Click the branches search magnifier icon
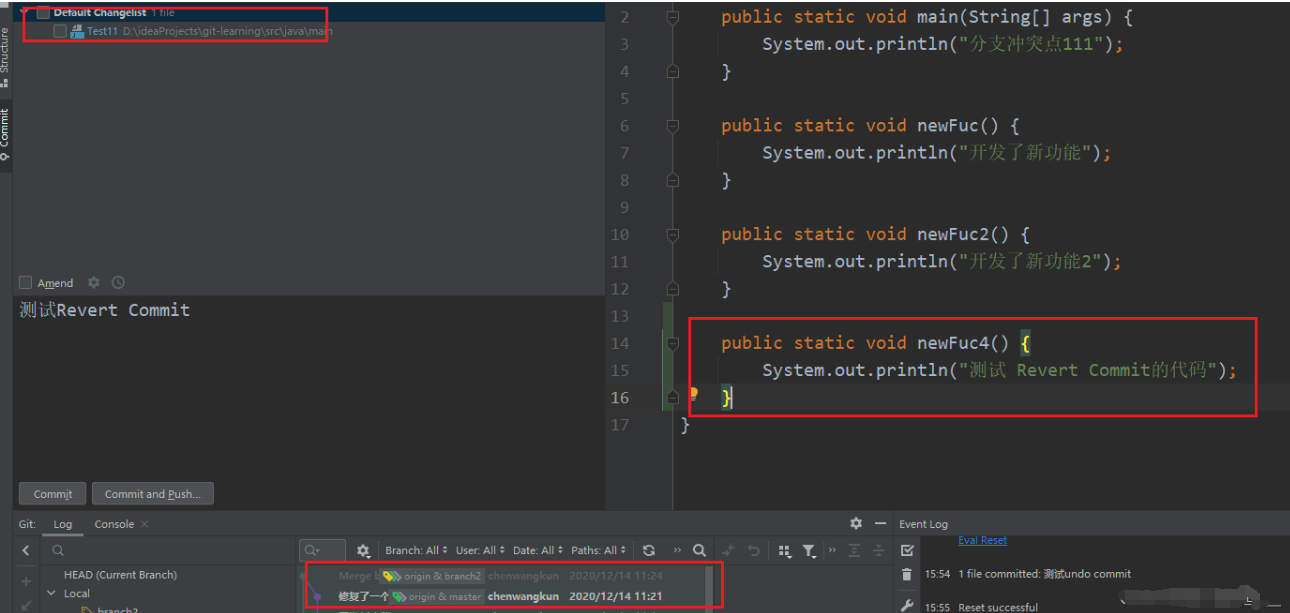 click(59, 550)
